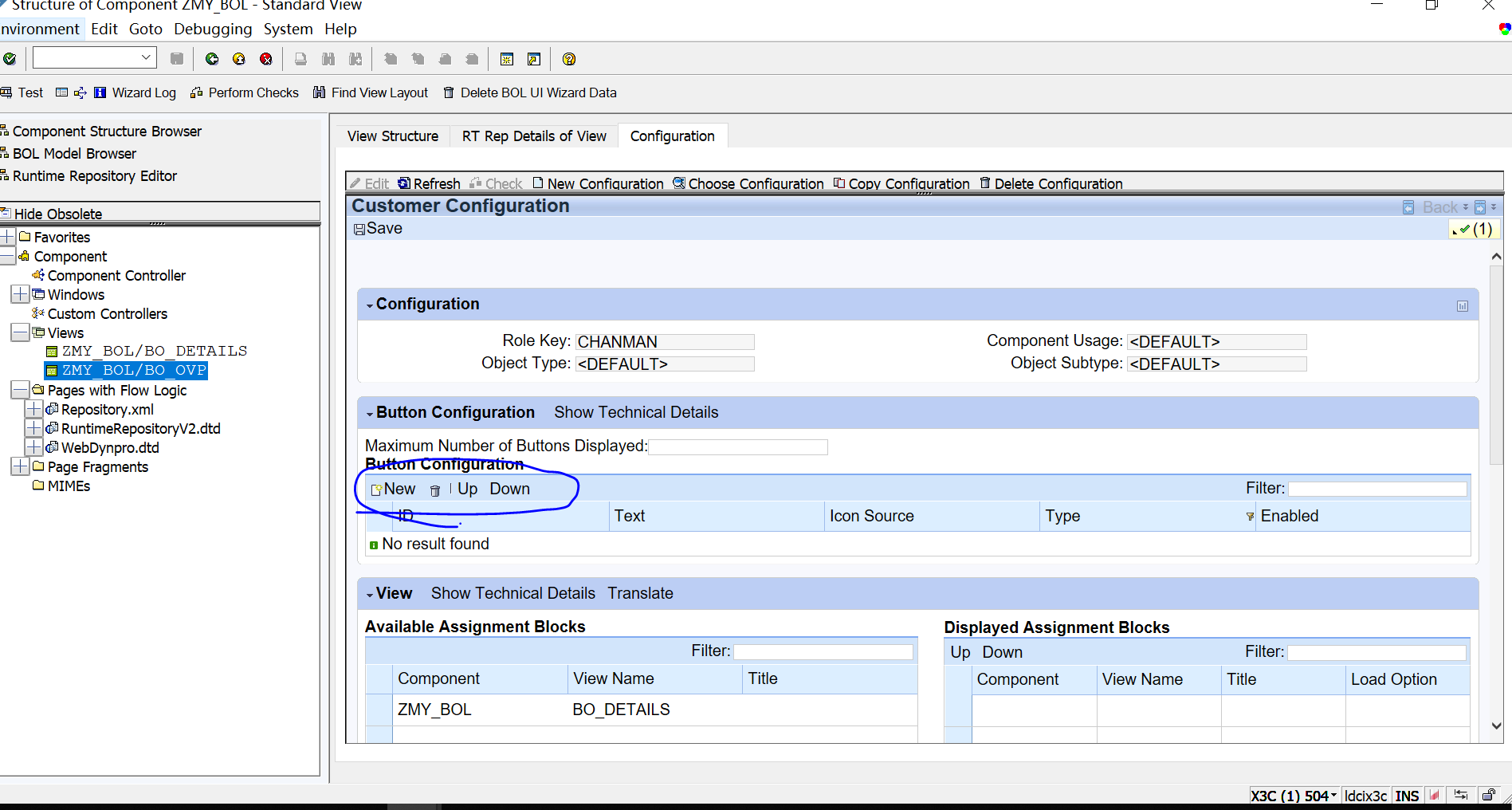
Task: Click the configuration panel's scroll down arrow
Action: (1496, 725)
